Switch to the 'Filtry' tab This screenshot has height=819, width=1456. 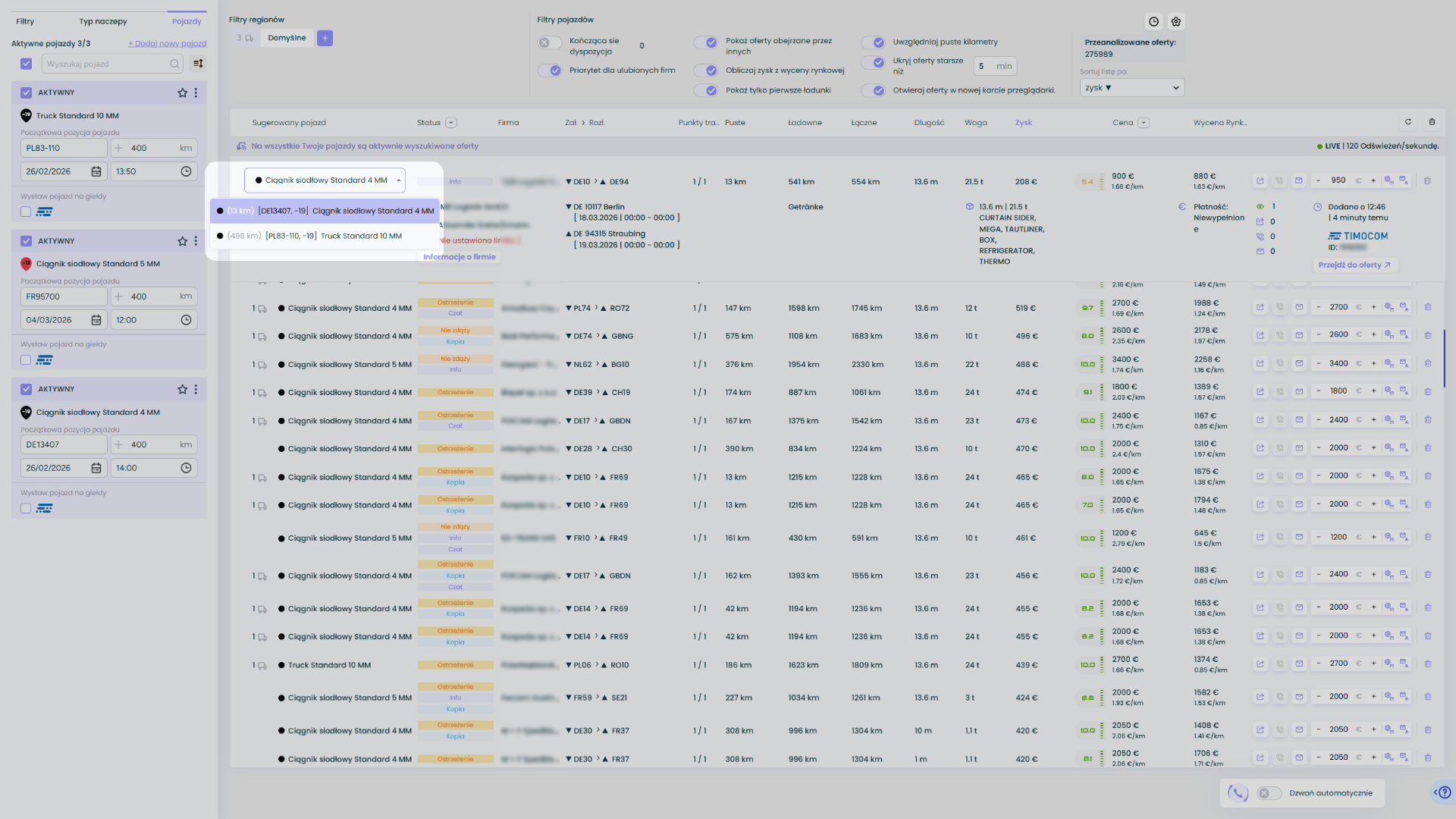(25, 21)
